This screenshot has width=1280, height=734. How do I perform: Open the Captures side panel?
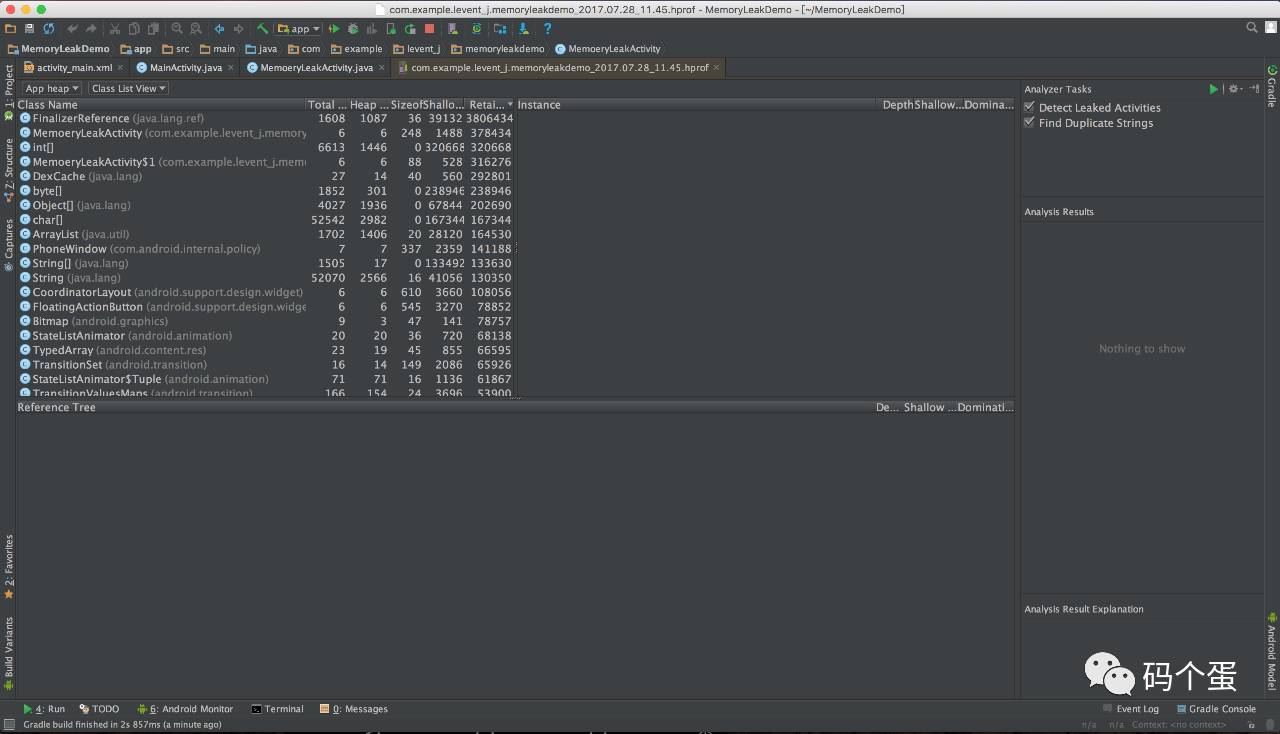[8, 245]
